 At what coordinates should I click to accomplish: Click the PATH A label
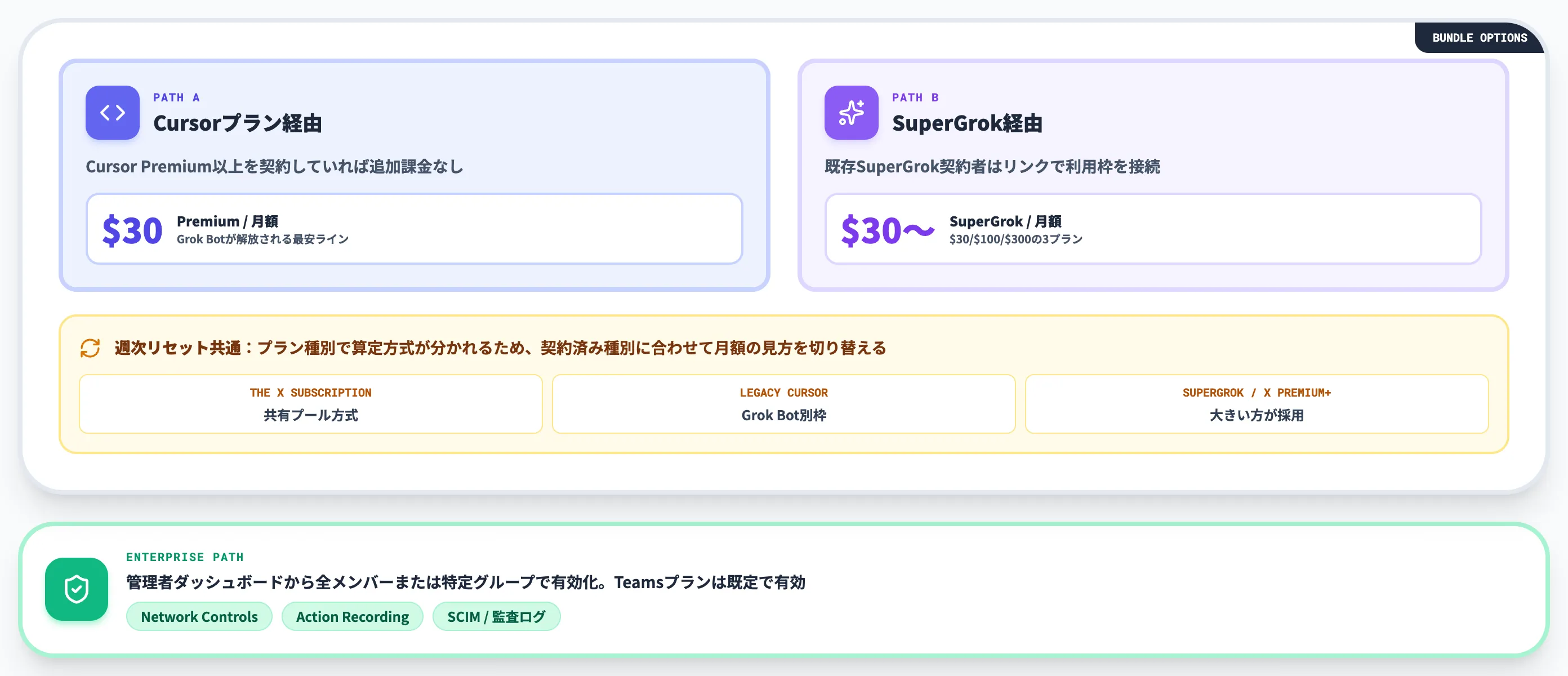(x=176, y=97)
